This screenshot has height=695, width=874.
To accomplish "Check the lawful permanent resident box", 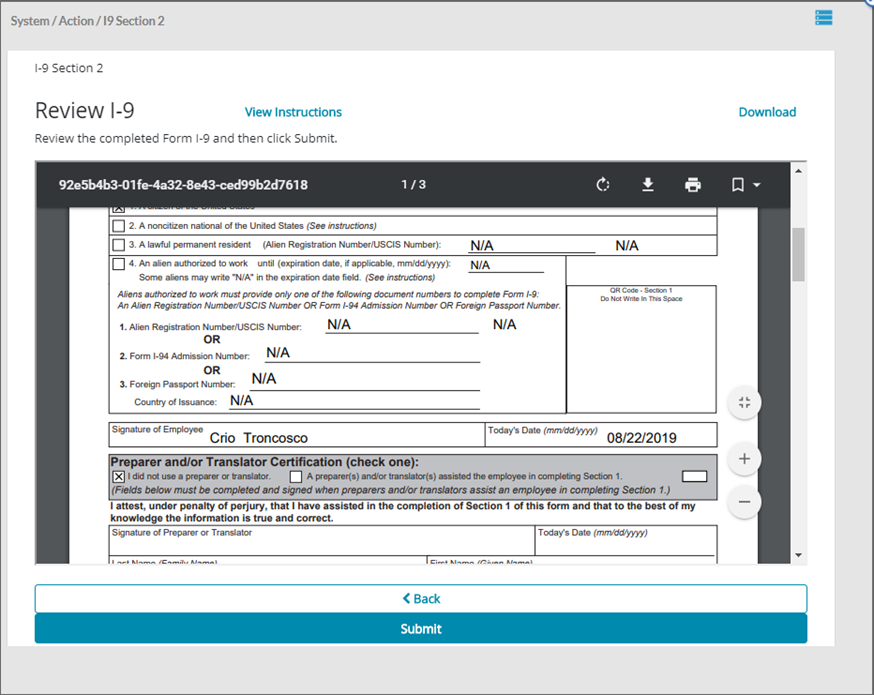I will [x=118, y=245].
